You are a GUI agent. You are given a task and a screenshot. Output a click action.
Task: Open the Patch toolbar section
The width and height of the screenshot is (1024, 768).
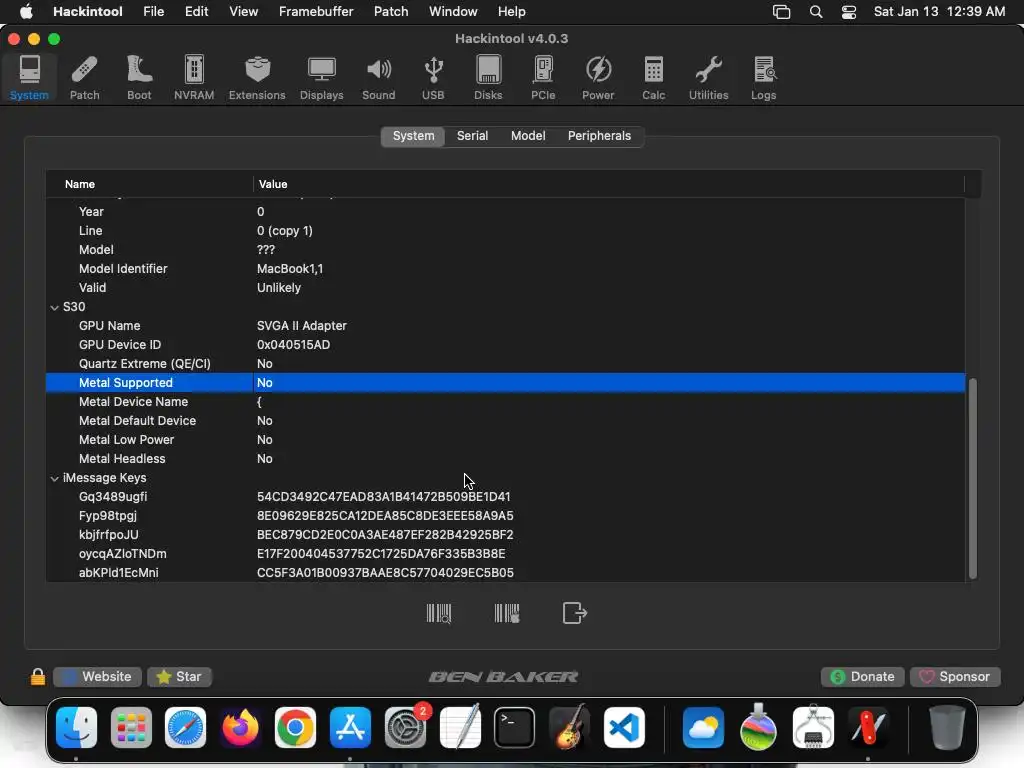pyautogui.click(x=85, y=78)
